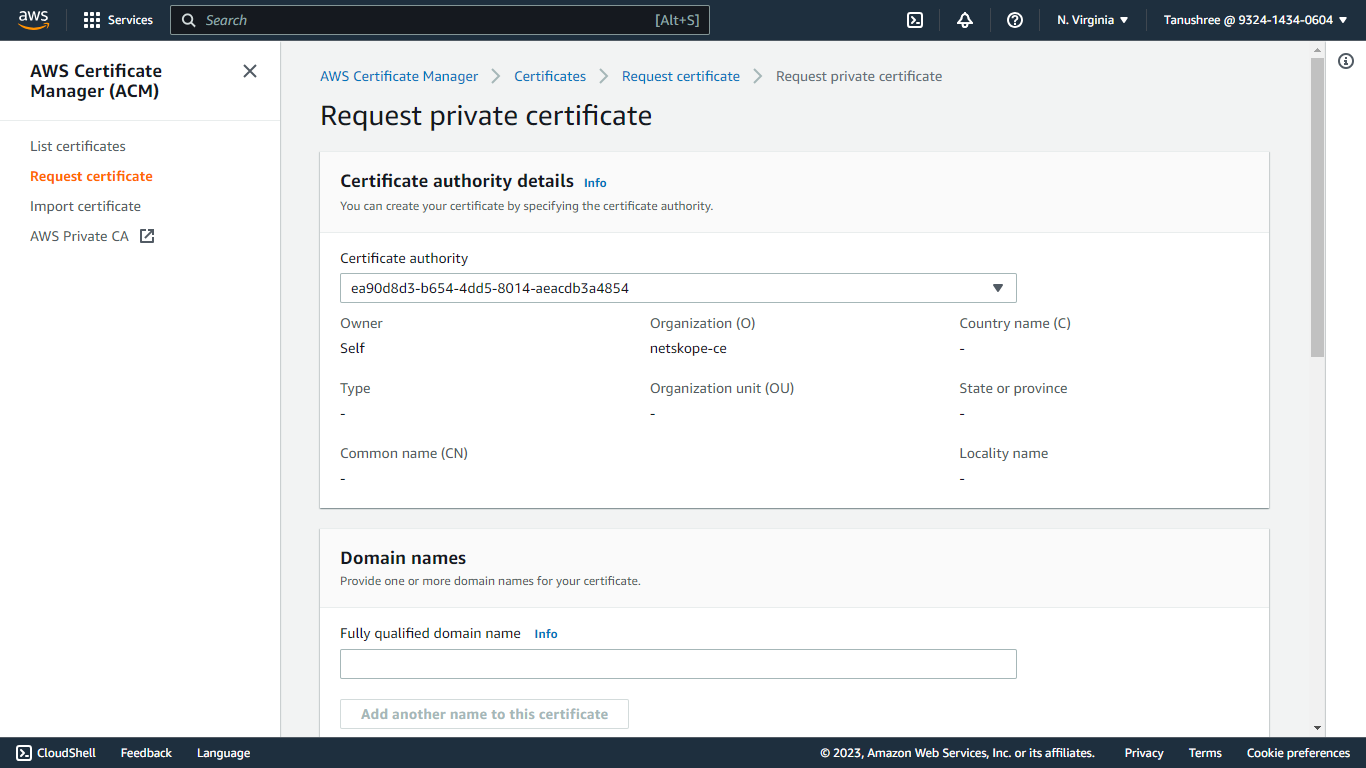Click the CloudShell icon in footer
Viewport: 1366px width, 768px height.
click(24, 753)
